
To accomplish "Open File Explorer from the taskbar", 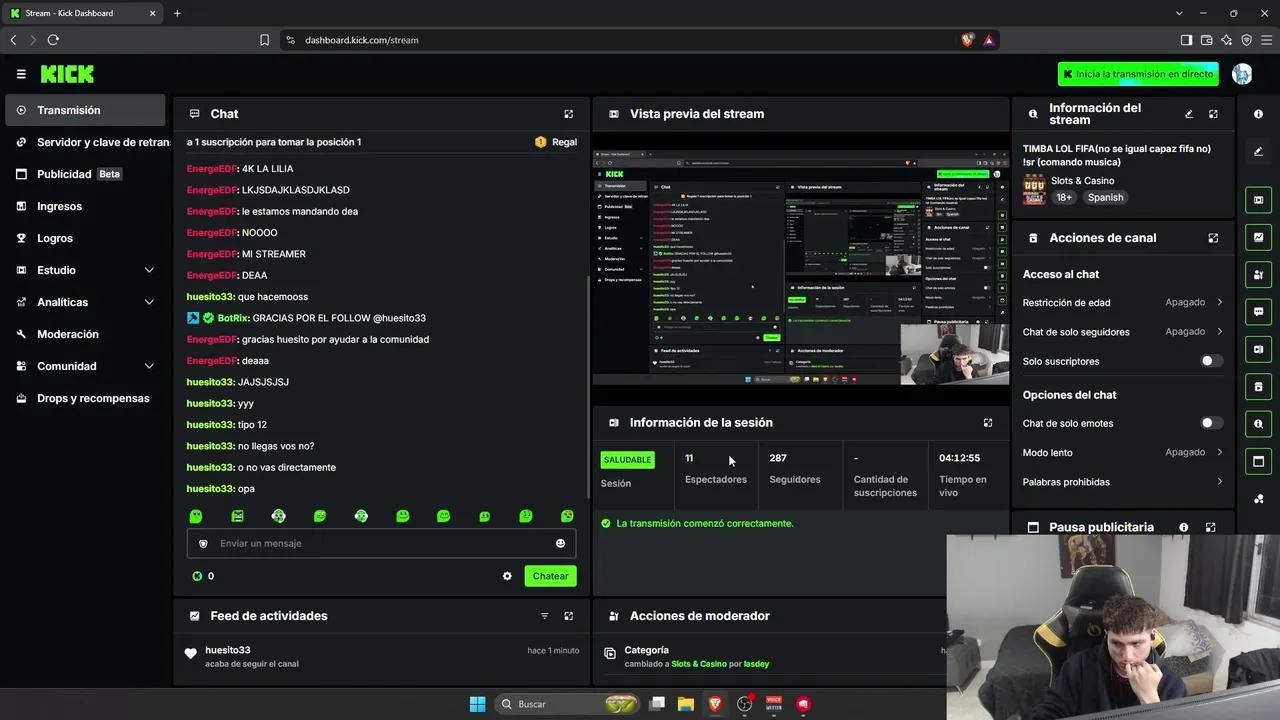I will (686, 704).
